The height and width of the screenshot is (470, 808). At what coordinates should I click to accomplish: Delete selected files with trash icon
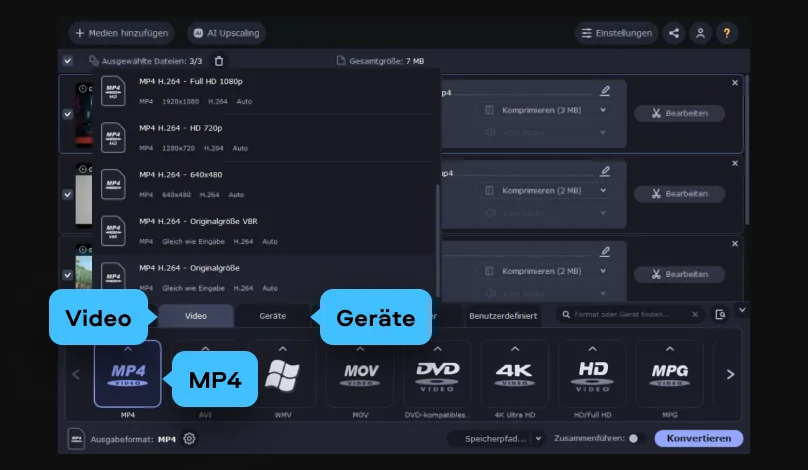(219, 61)
